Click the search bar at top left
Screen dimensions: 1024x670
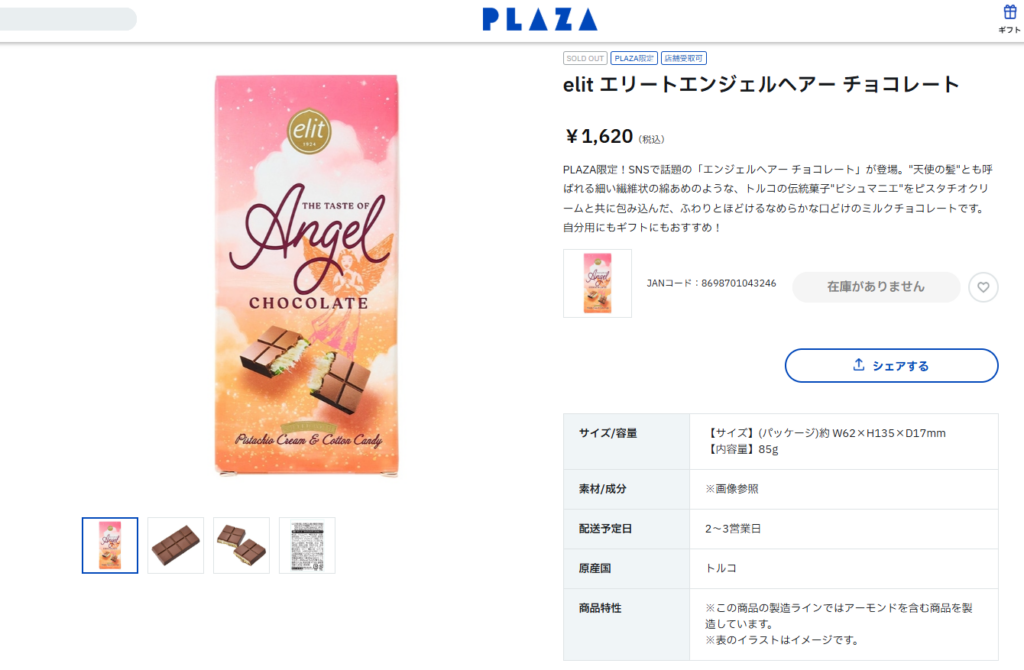click(67, 19)
